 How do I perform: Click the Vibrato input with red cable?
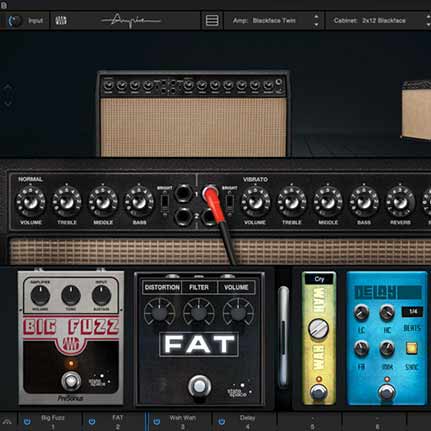(x=210, y=193)
